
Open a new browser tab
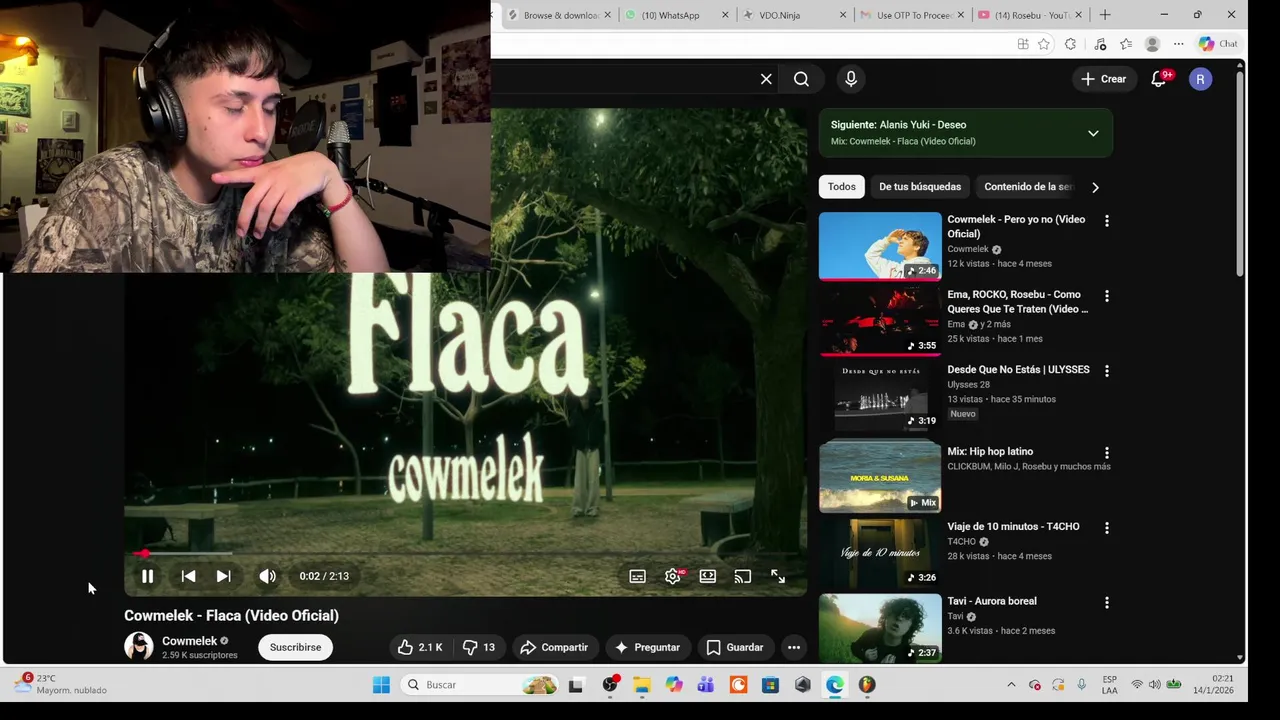(1105, 15)
